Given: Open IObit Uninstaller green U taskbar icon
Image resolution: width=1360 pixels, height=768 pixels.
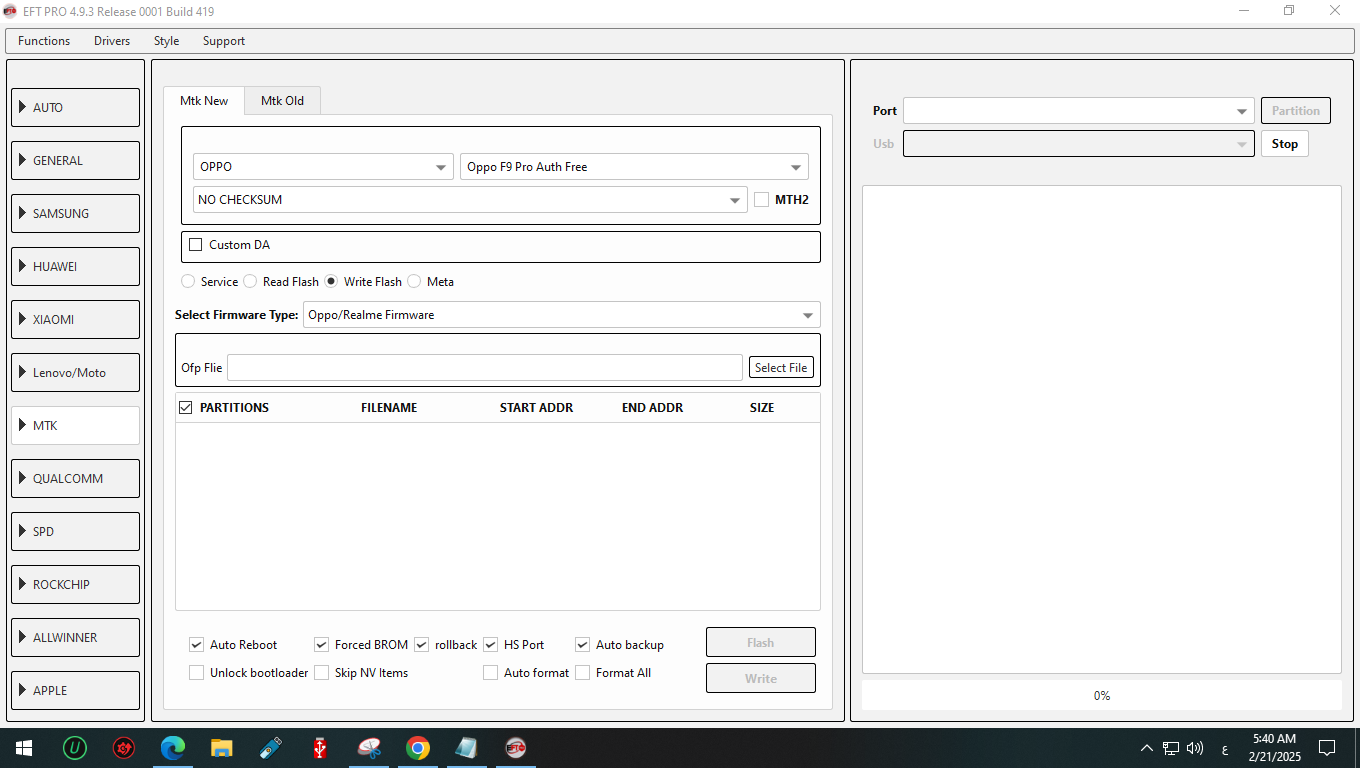Looking at the screenshot, I should (74, 747).
